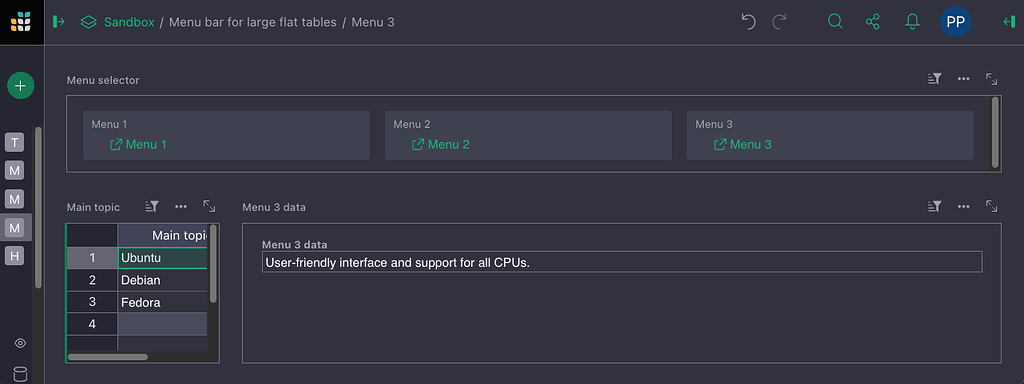Click the redo arrow icon

(779, 22)
